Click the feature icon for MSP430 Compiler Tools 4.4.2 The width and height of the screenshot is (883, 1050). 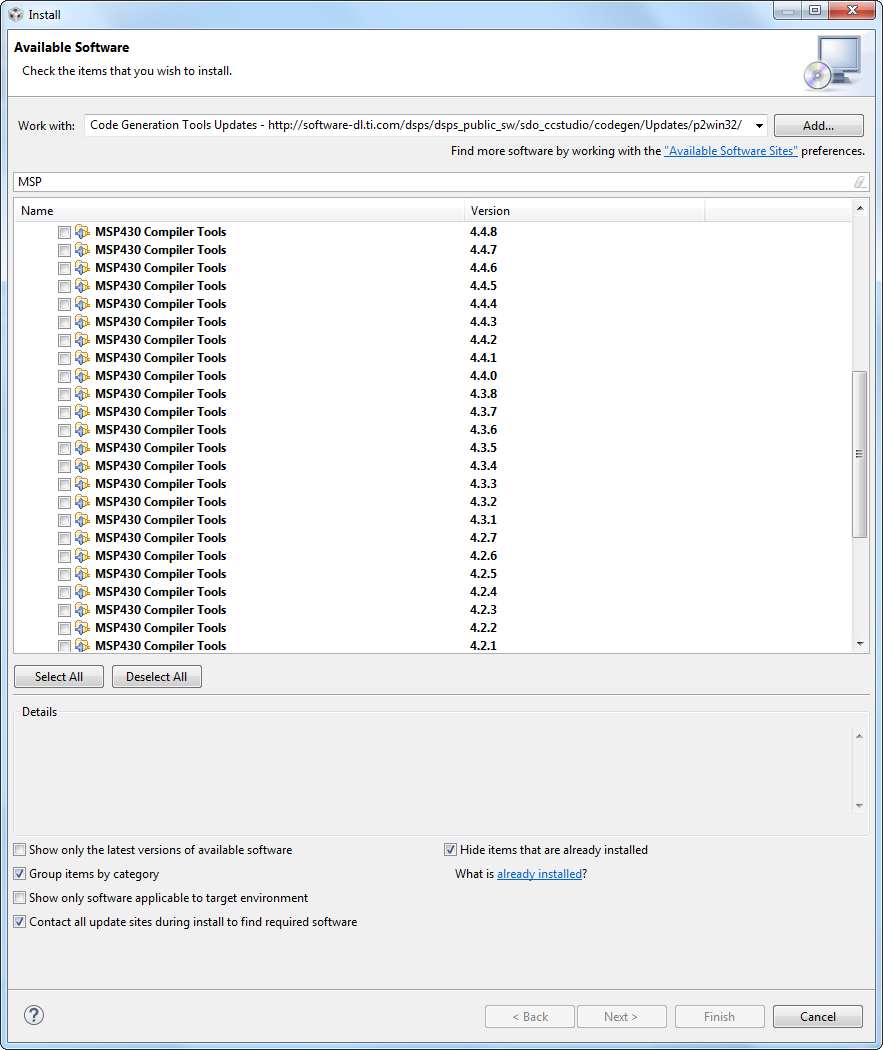coord(82,340)
